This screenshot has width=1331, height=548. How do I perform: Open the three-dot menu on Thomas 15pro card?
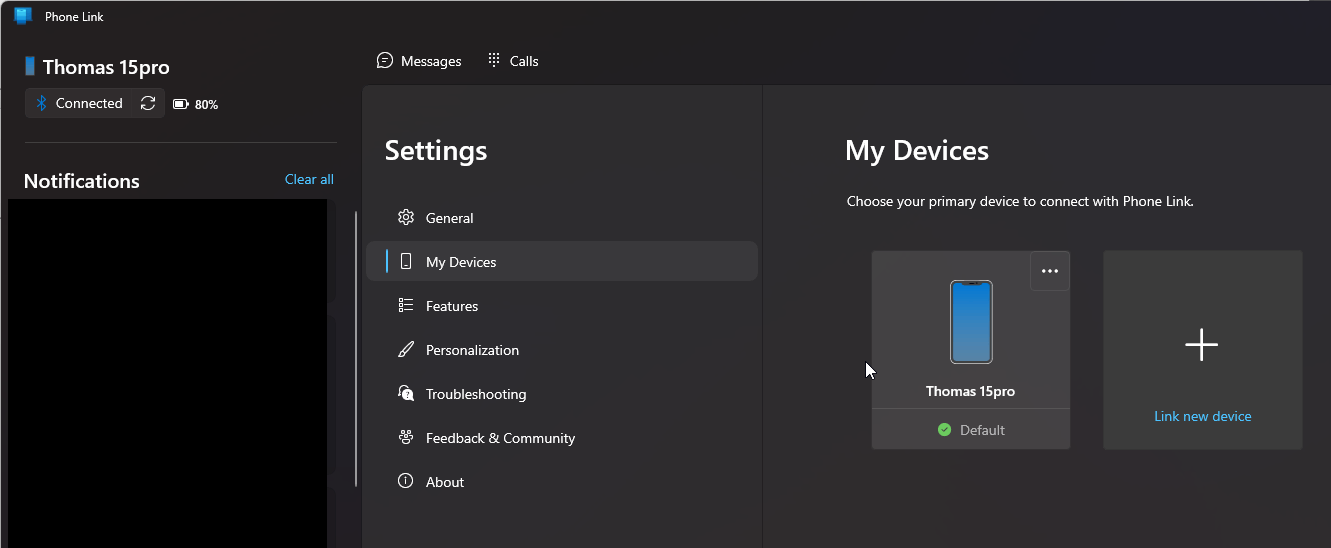(1050, 271)
